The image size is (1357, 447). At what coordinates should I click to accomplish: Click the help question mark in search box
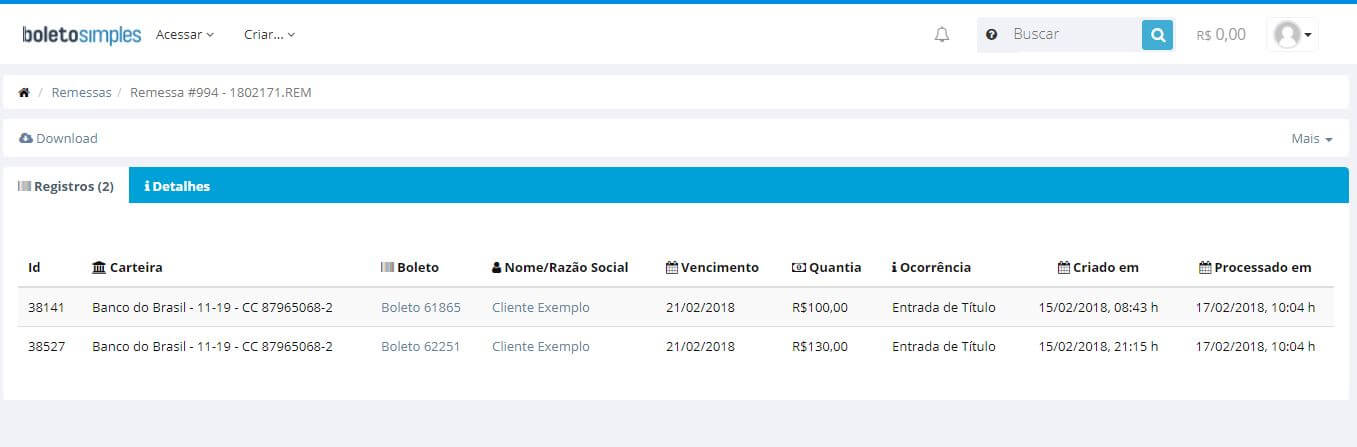tap(991, 35)
